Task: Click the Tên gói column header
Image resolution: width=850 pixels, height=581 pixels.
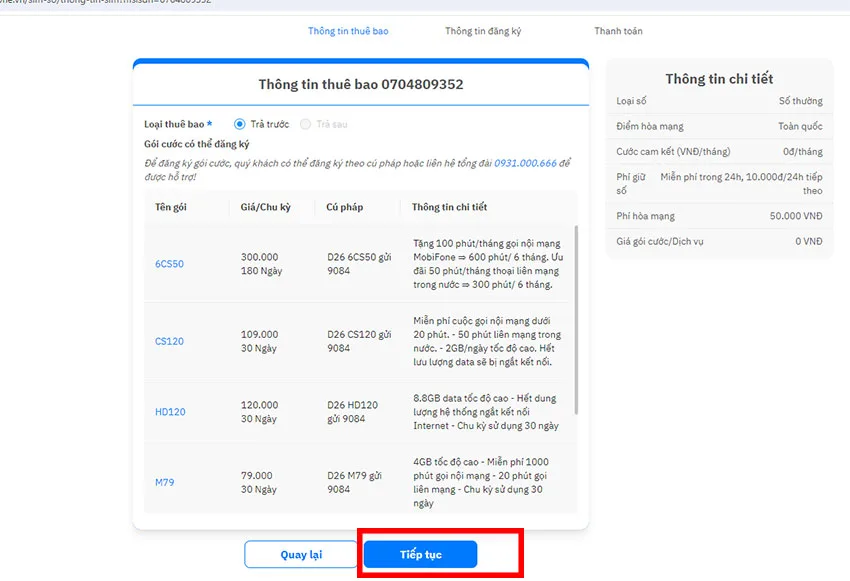Action: (x=171, y=207)
